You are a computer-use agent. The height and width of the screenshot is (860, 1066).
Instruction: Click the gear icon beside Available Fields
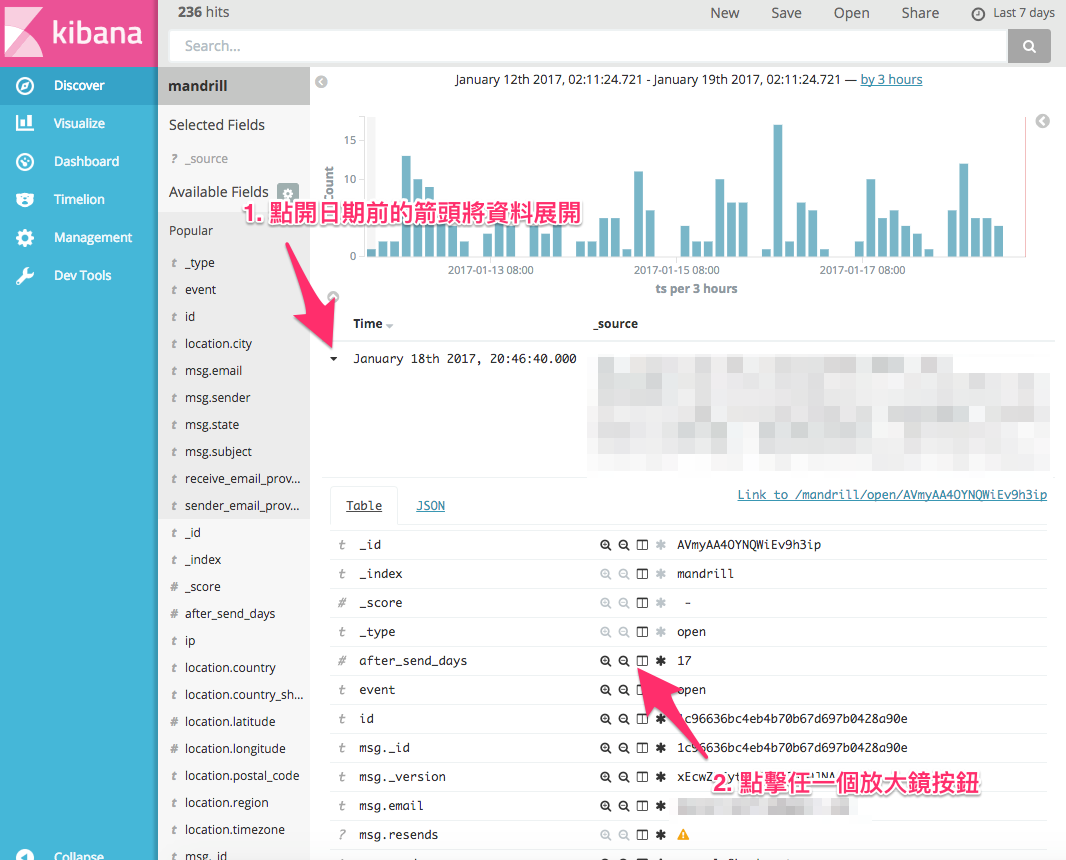click(288, 193)
